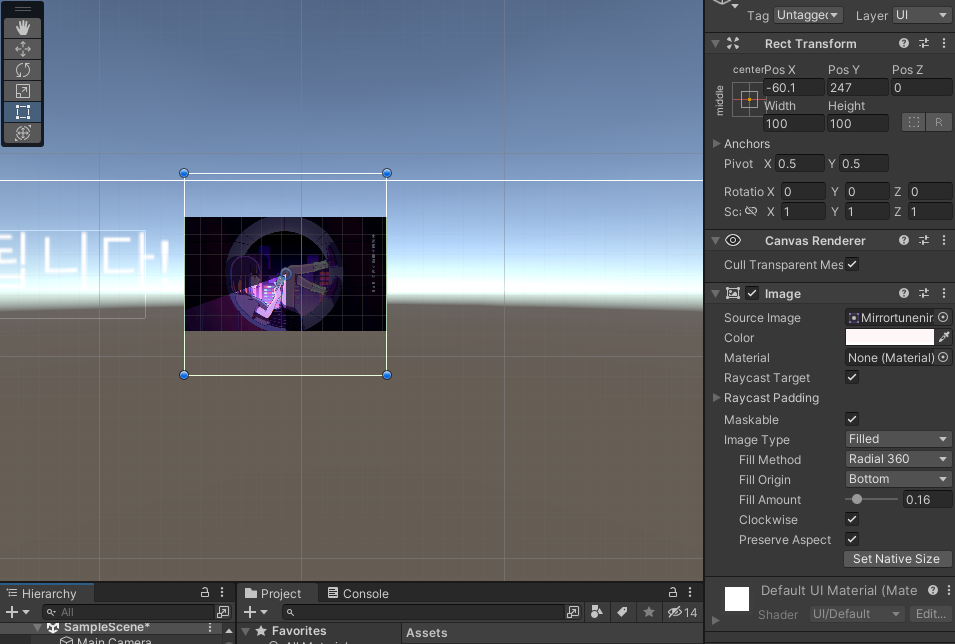Expand the Anchors foldout
955x644 pixels.
click(x=716, y=144)
